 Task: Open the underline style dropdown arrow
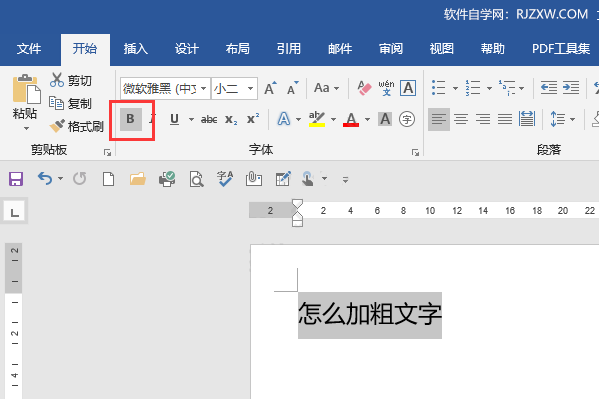191,119
